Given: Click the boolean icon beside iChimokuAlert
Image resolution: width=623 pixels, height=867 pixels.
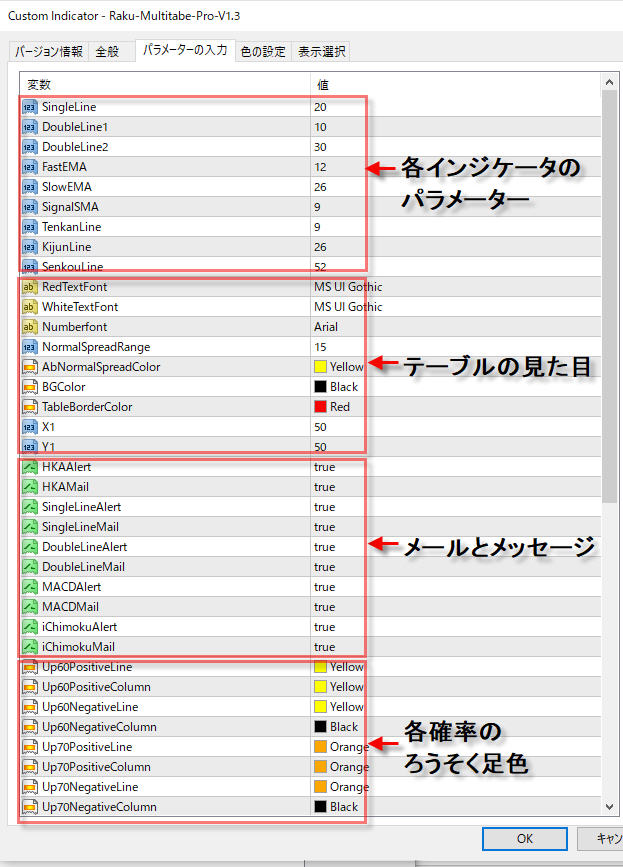Looking at the screenshot, I should pos(29,627).
